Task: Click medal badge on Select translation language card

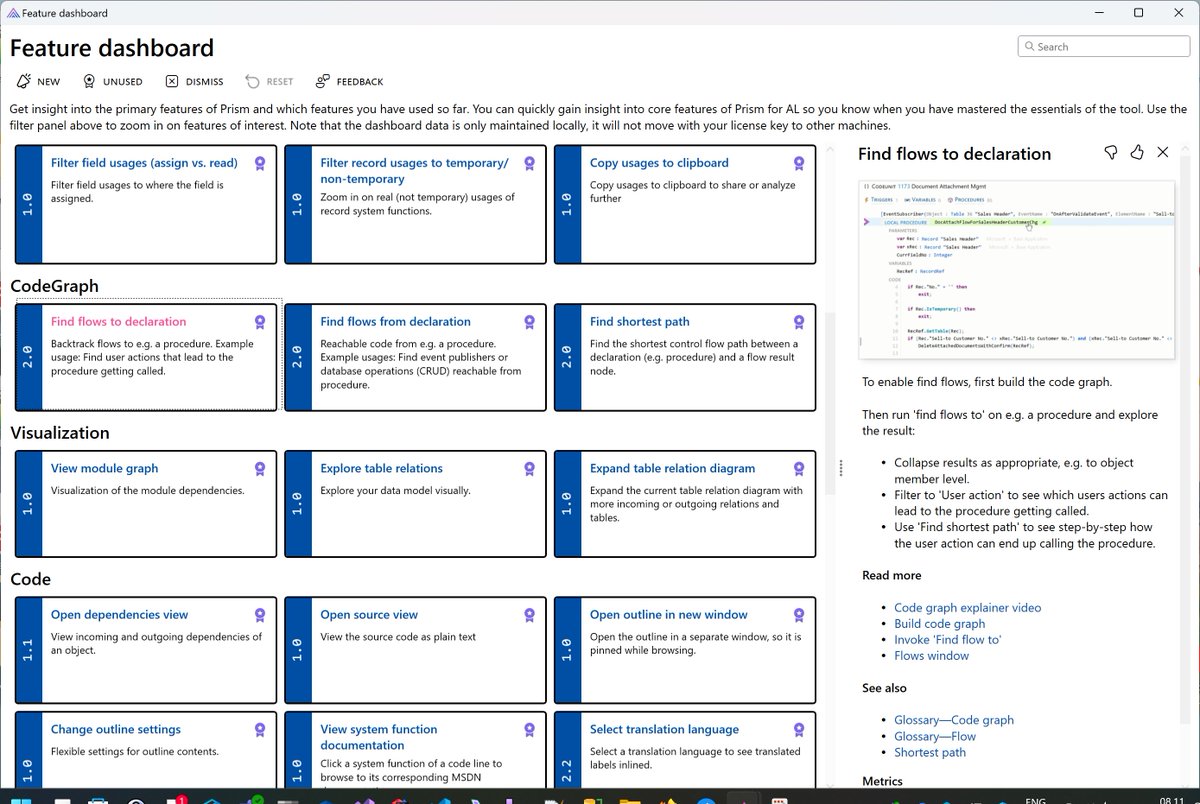Action: [798, 730]
